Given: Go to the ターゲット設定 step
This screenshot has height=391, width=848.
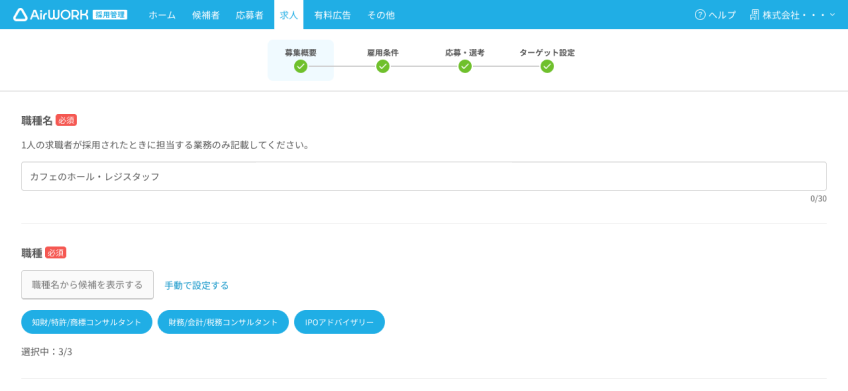Looking at the screenshot, I should (547, 60).
